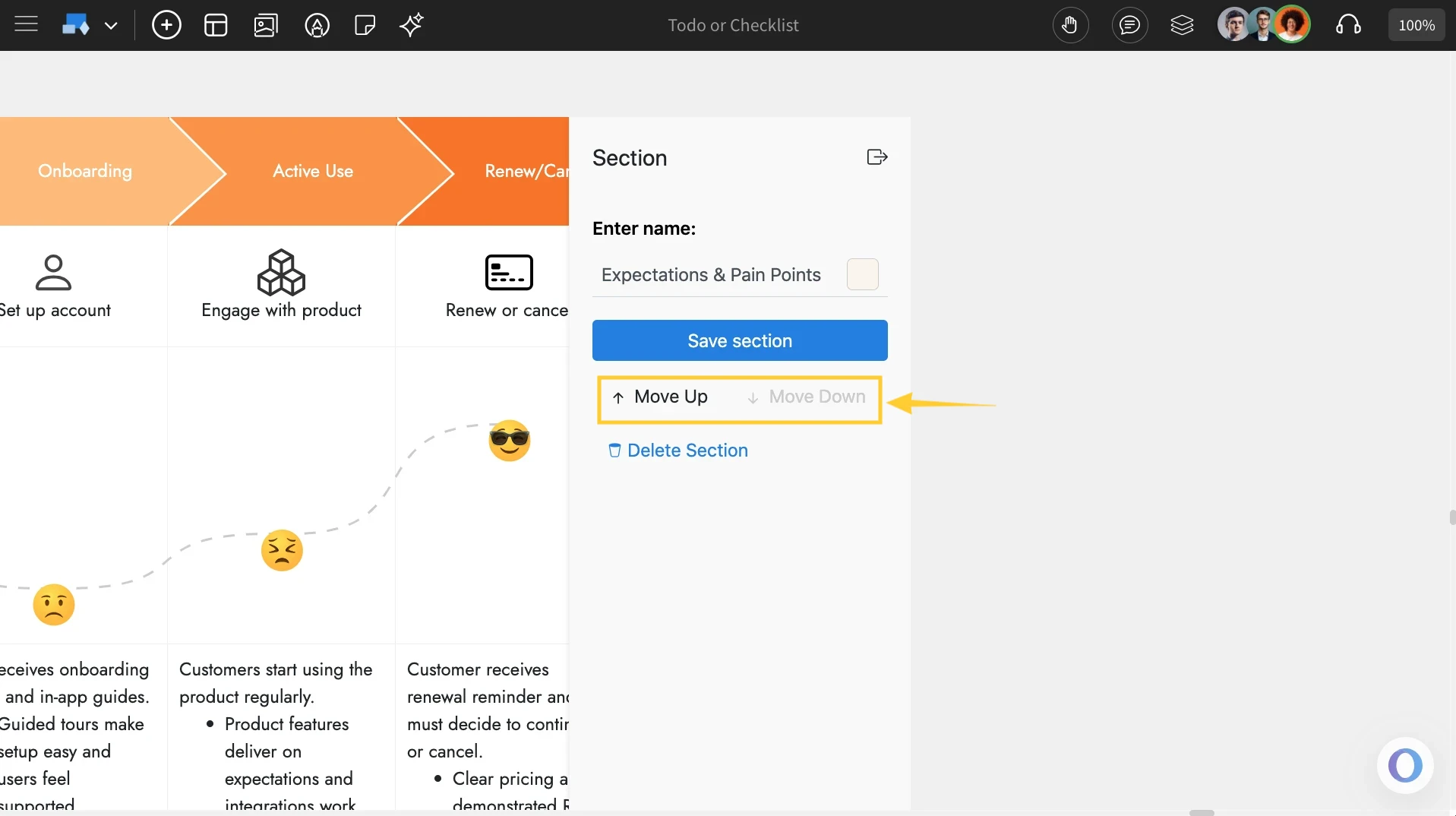Start an audio call with the headphones icon
Viewport: 1456px width, 816px height.
tap(1349, 24)
